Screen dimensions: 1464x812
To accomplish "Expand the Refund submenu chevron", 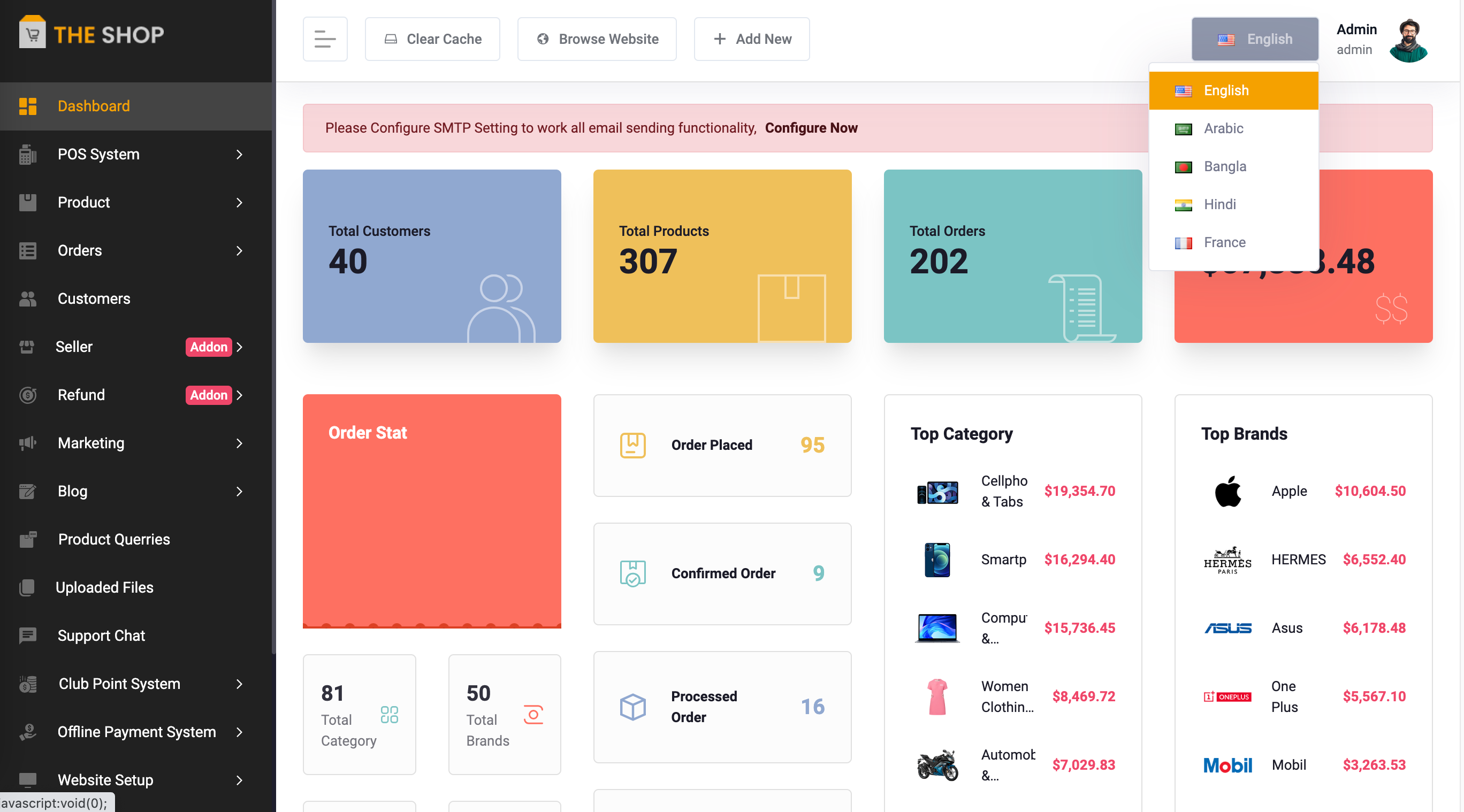I will 239,395.
